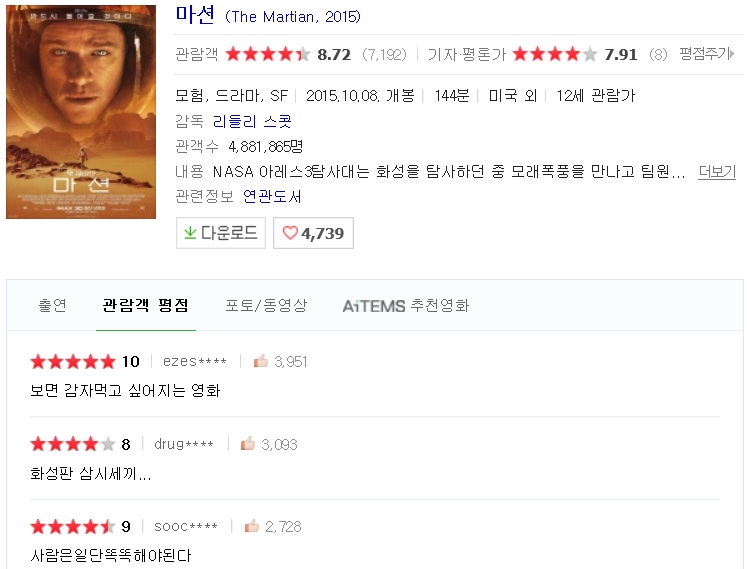Open AiTEMS 추천영화 tab
This screenshot has height=569, width=747.
[406, 305]
